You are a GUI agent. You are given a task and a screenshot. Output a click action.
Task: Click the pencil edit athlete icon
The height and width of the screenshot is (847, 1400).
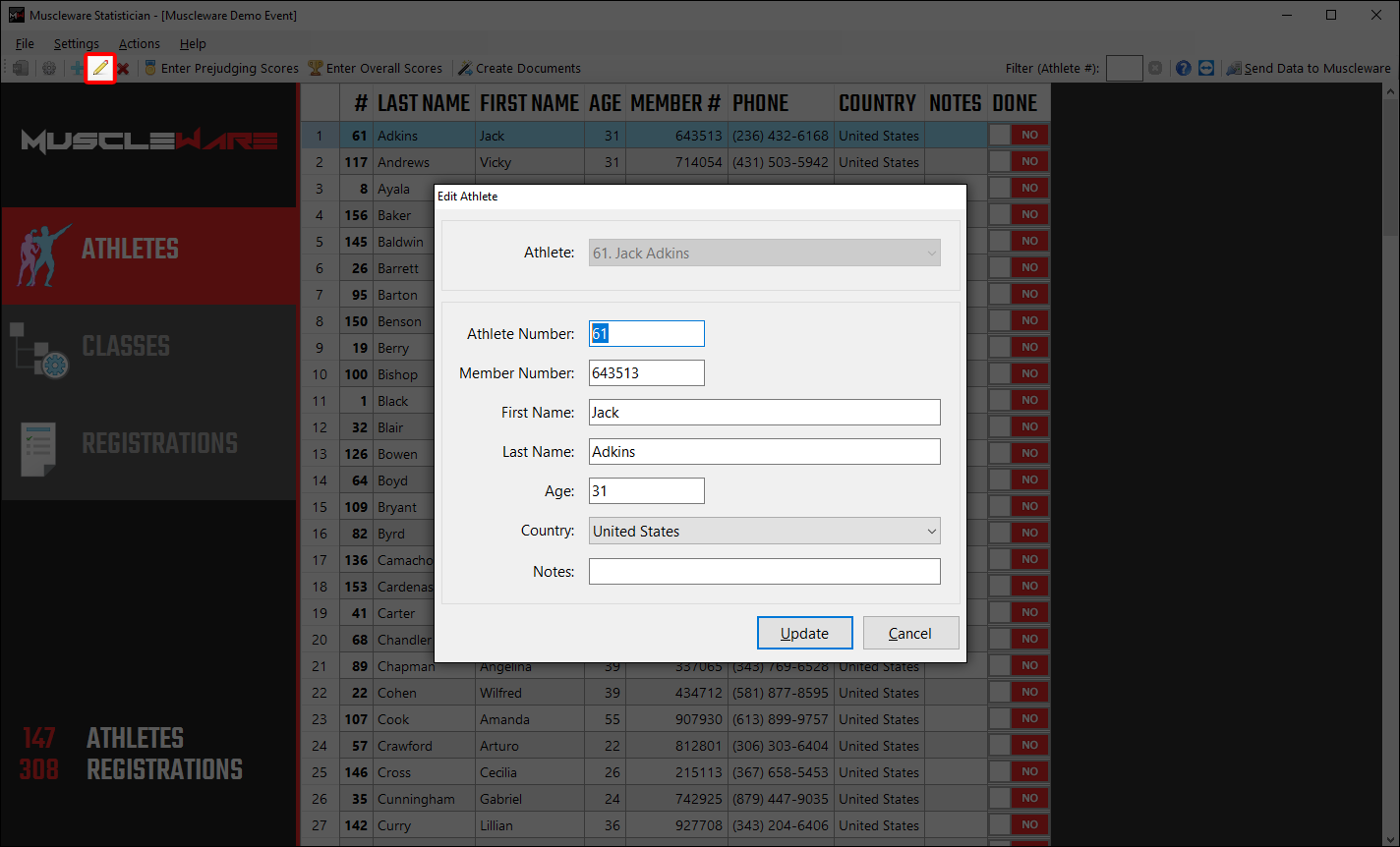coord(100,68)
